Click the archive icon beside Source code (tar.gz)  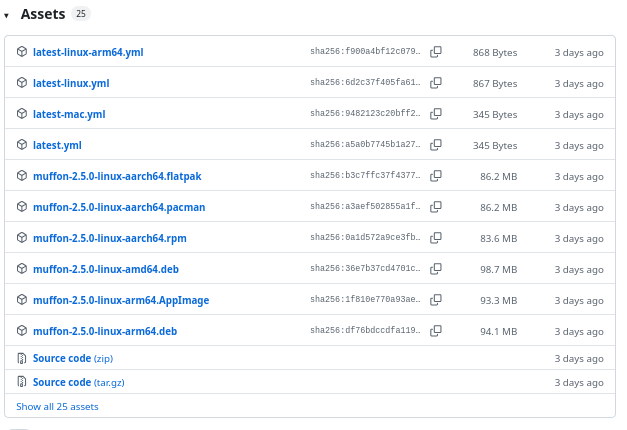[x=22, y=382]
